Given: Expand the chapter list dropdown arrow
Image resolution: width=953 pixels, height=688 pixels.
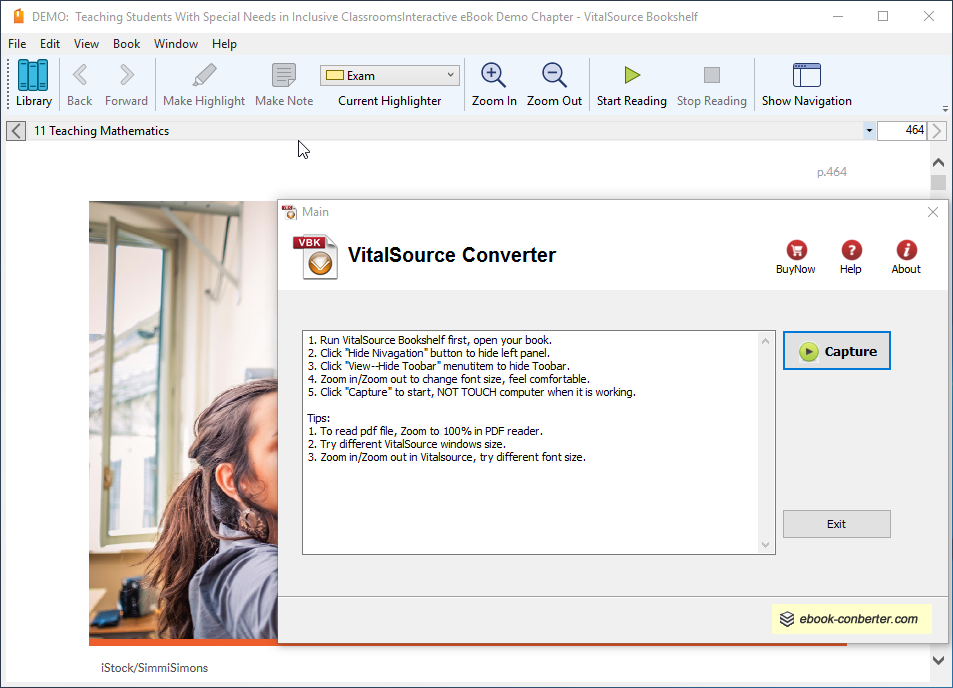Looking at the screenshot, I should click(x=869, y=131).
